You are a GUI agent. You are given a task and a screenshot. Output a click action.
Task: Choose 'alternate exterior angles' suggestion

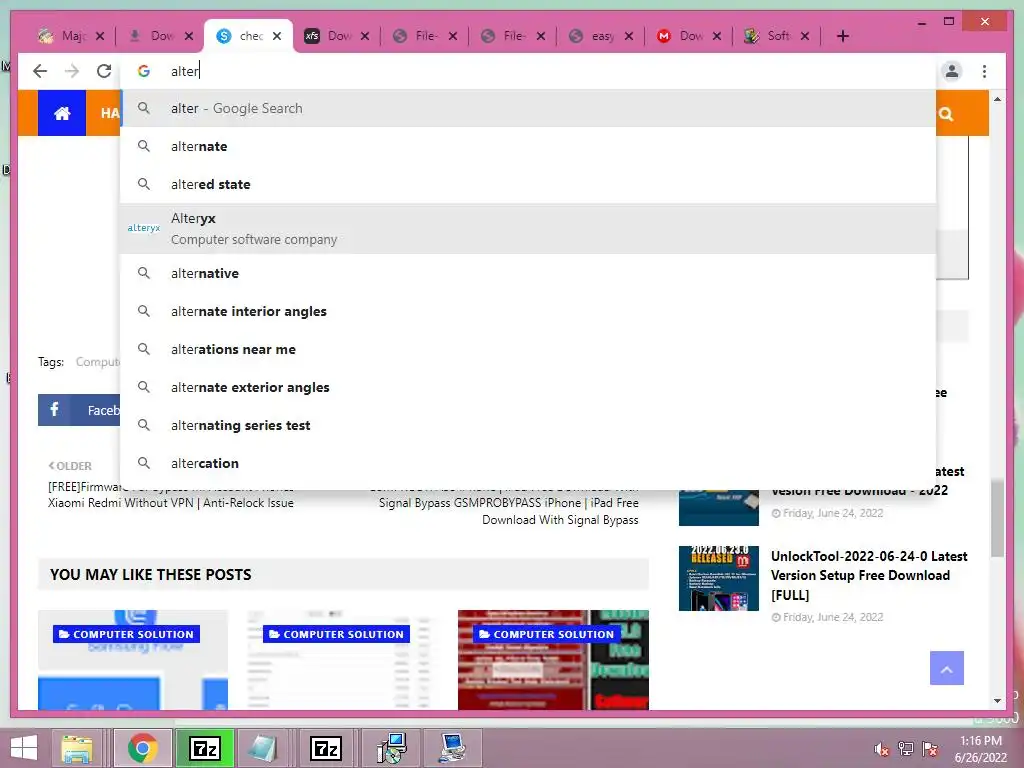[x=528, y=387]
